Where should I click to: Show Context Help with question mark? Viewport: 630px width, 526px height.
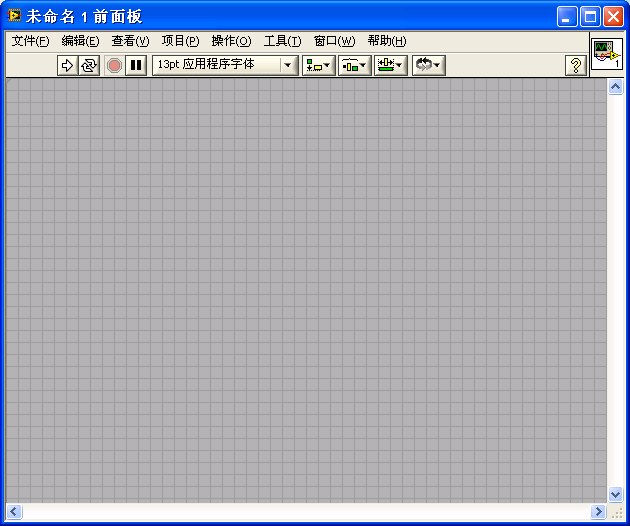(576, 65)
